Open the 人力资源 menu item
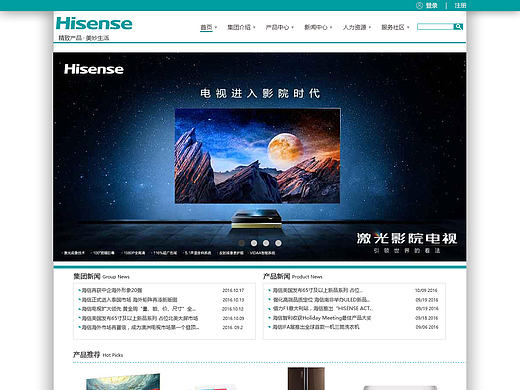This screenshot has height=390, width=520. pos(355,27)
